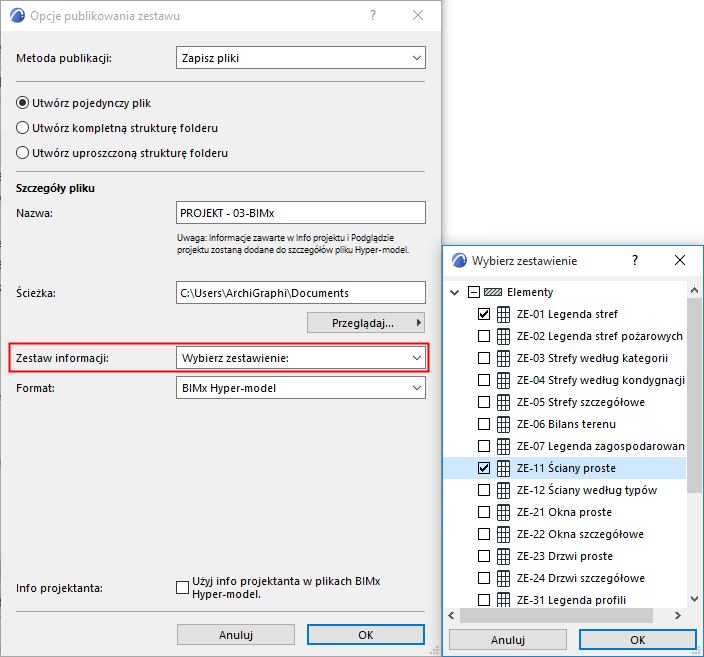
Task: Select ZE-22 Okna szczegółowe row
Action: pyautogui.click(x=565, y=534)
